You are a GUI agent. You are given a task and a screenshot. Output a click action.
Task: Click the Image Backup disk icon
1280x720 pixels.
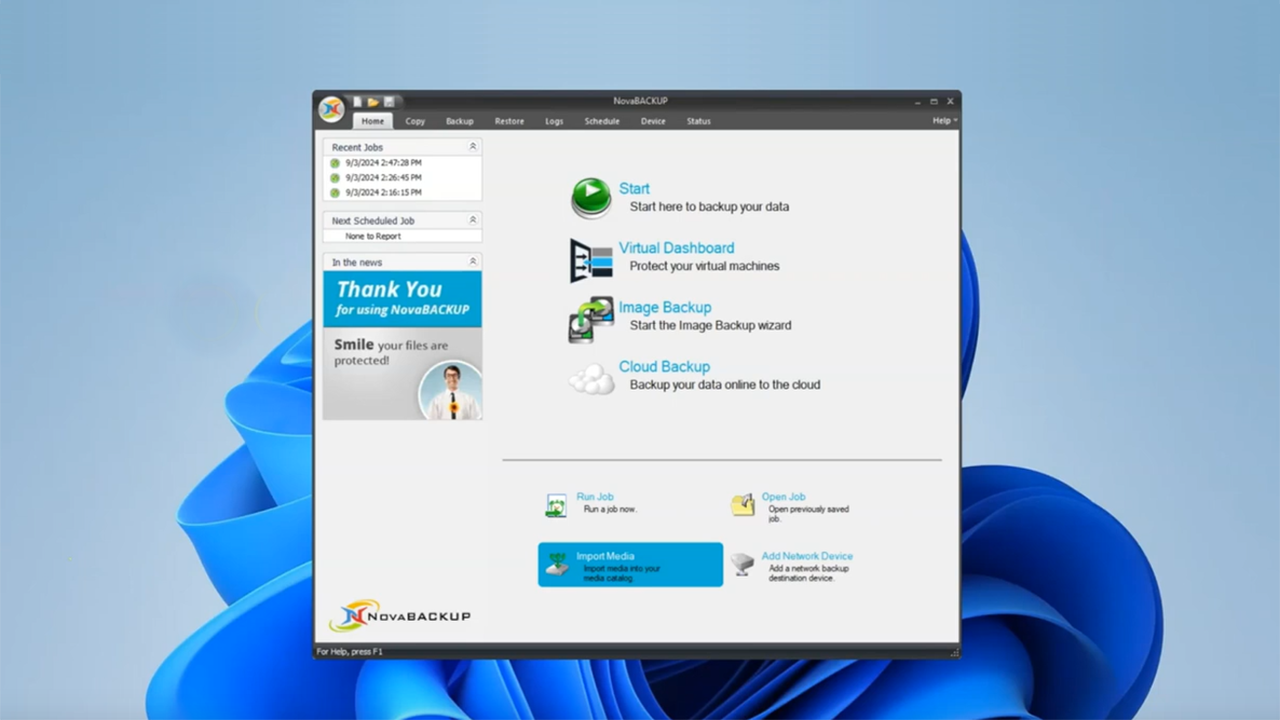(591, 319)
